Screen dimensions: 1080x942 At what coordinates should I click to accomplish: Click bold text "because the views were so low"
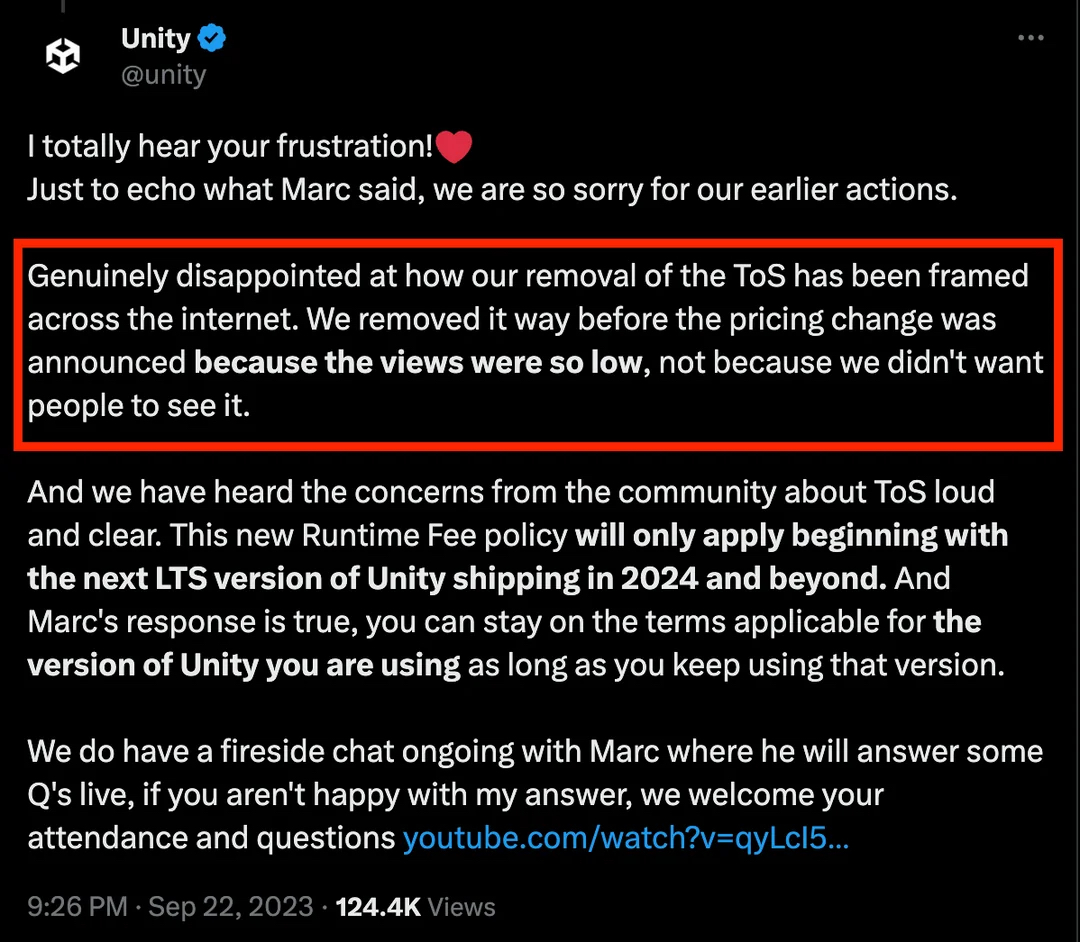417,361
